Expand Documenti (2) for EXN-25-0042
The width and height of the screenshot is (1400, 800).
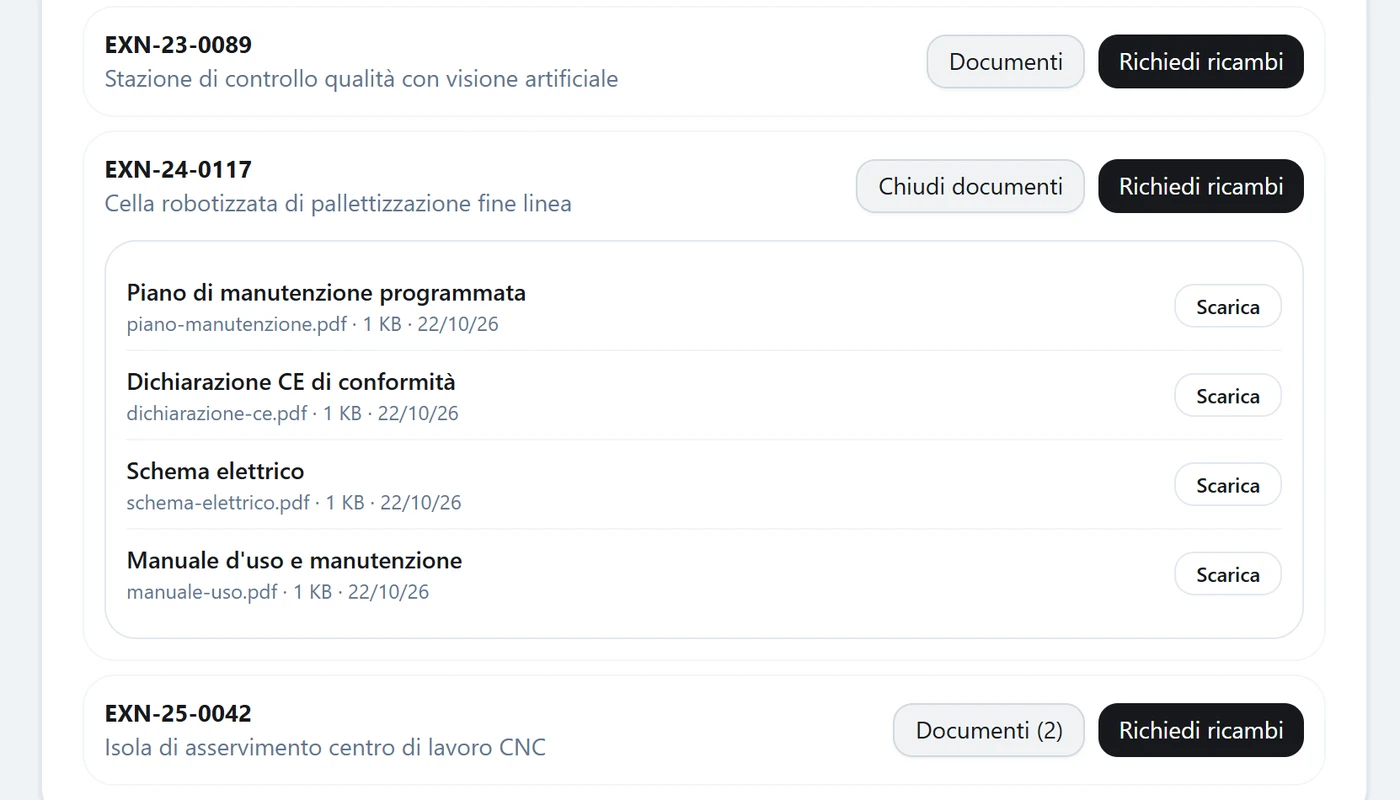coord(989,730)
